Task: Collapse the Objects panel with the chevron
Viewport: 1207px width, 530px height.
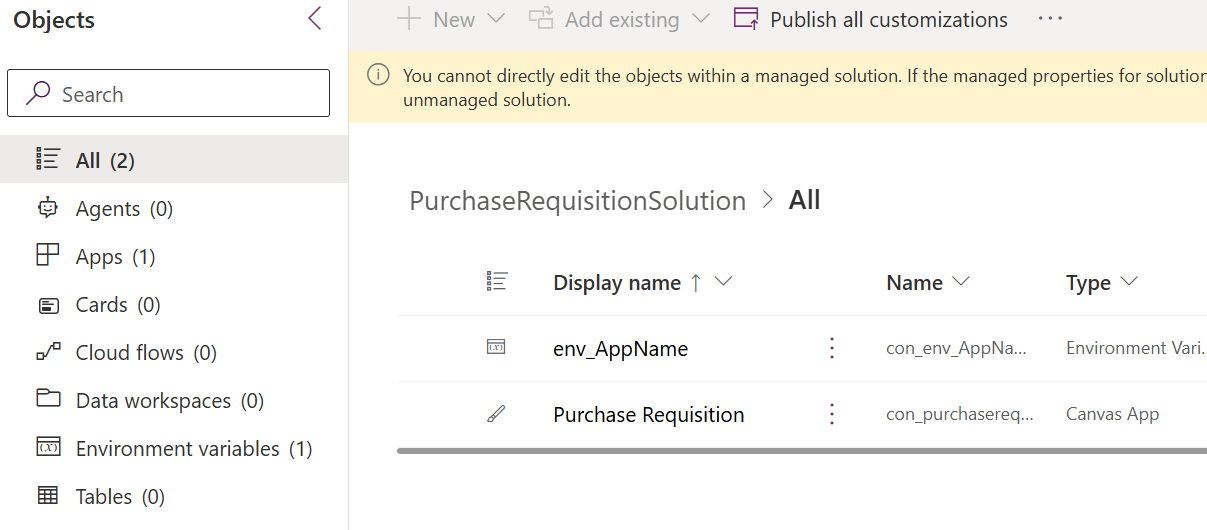Action: 315,19
